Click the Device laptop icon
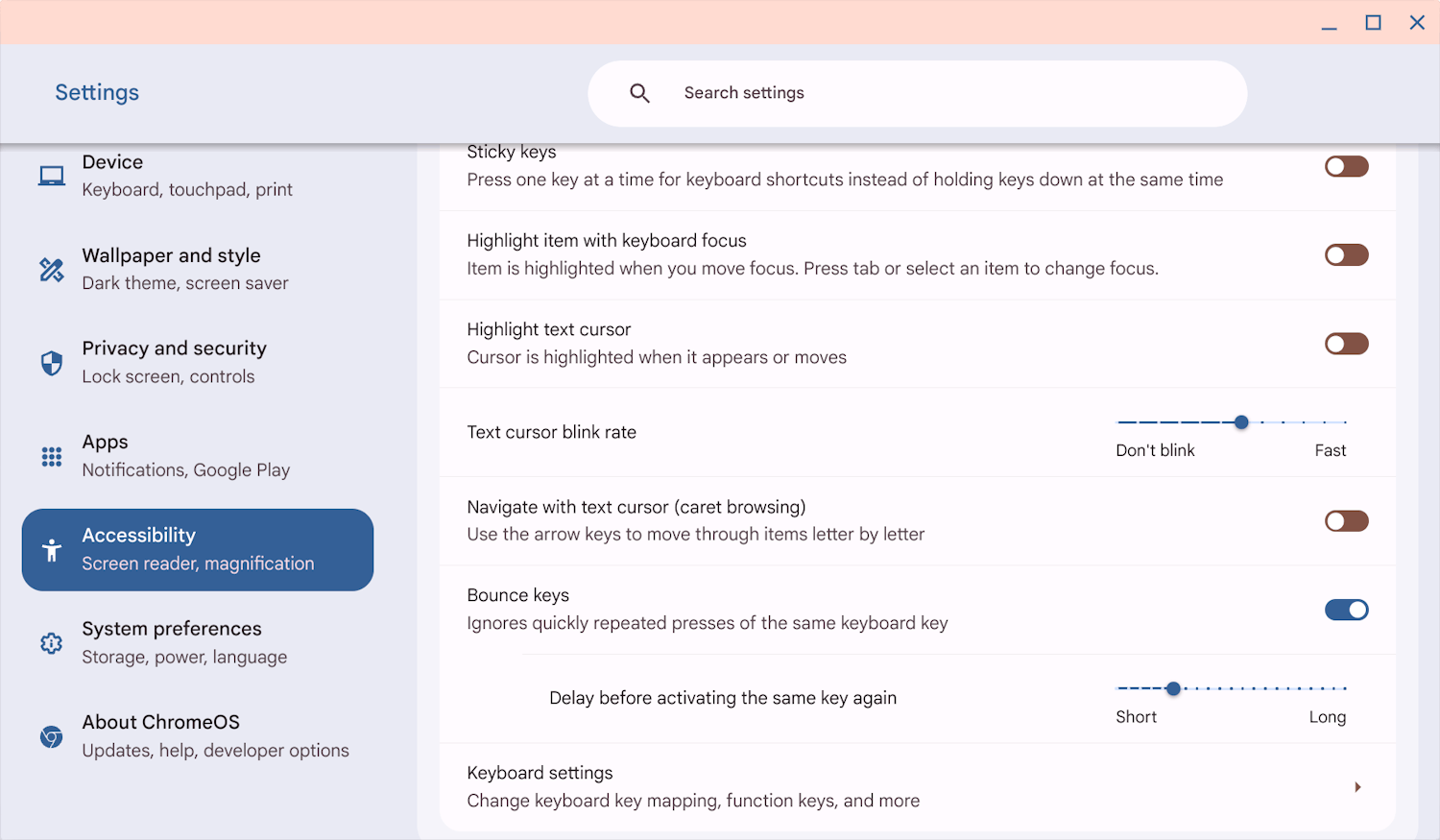 tap(50, 175)
